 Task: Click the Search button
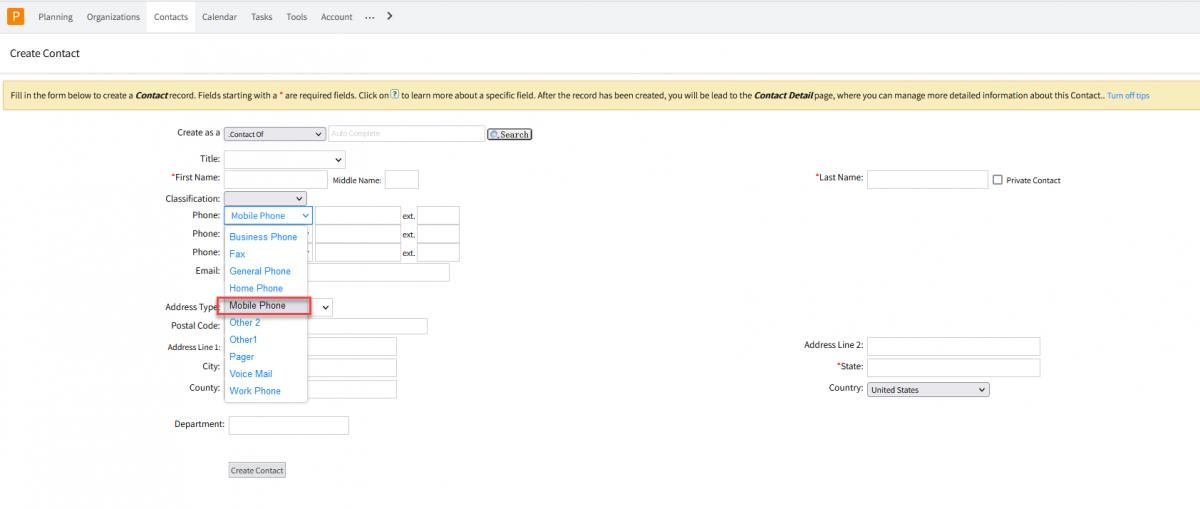pyautogui.click(x=510, y=134)
